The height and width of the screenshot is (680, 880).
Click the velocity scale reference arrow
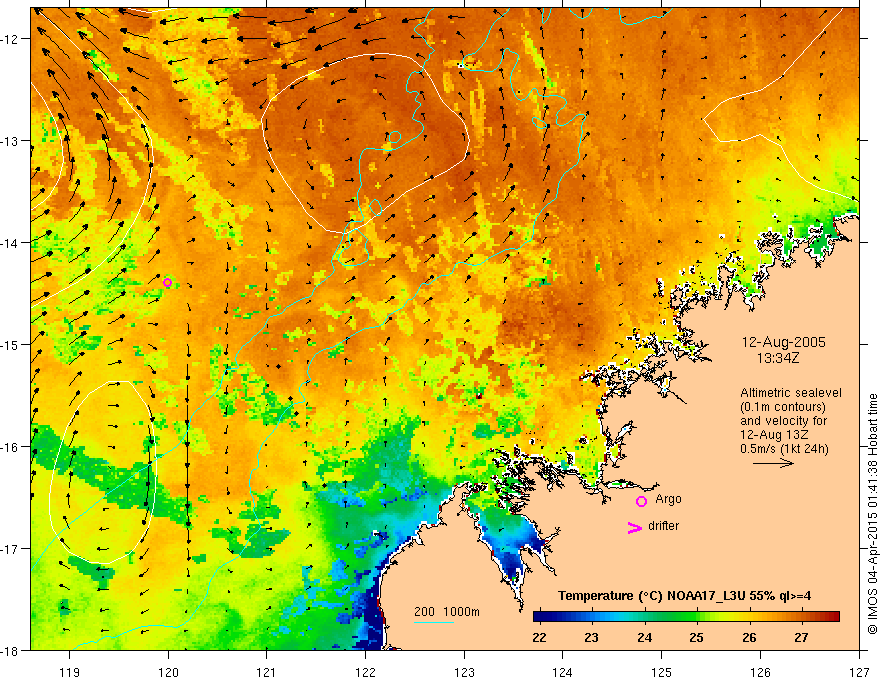pos(773,463)
